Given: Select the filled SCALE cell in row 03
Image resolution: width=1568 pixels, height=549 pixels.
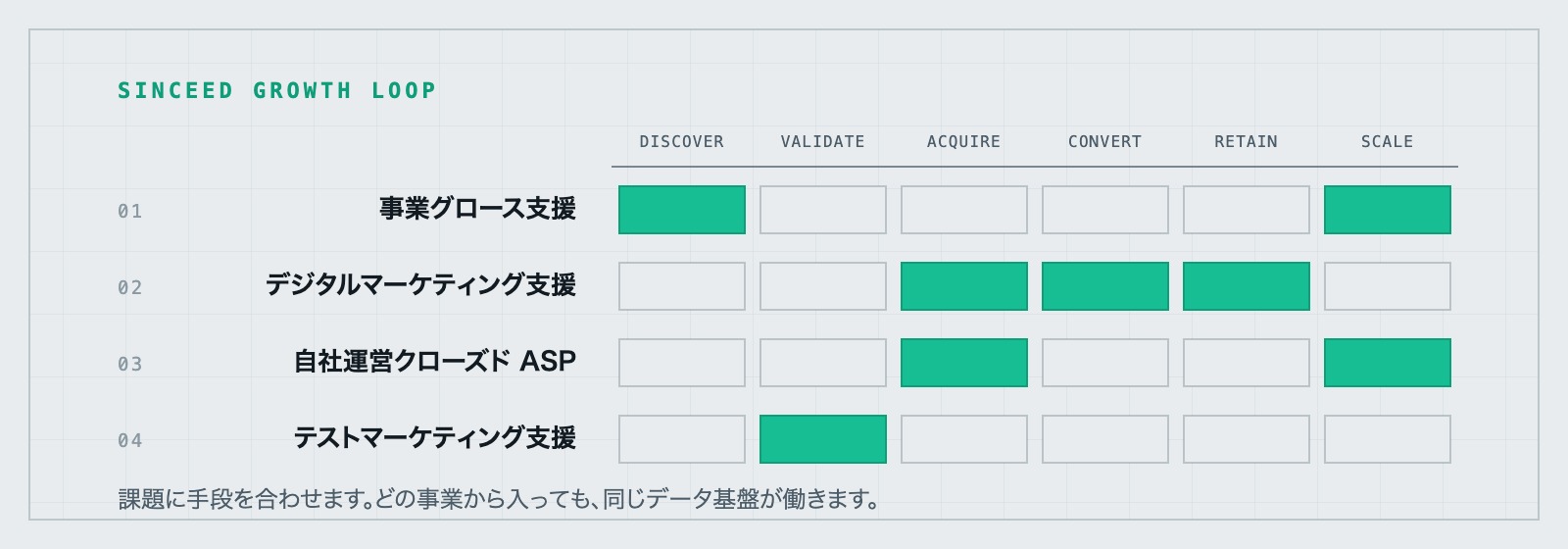Looking at the screenshot, I should click(1388, 363).
